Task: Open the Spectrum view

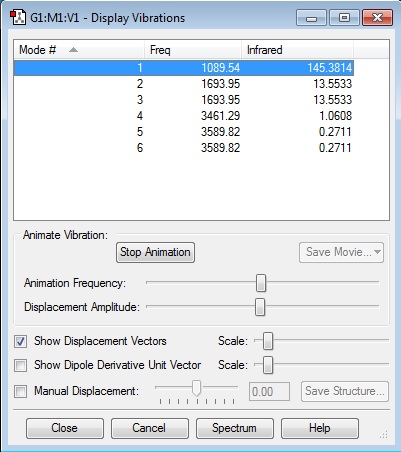Action: pyautogui.click(x=234, y=428)
